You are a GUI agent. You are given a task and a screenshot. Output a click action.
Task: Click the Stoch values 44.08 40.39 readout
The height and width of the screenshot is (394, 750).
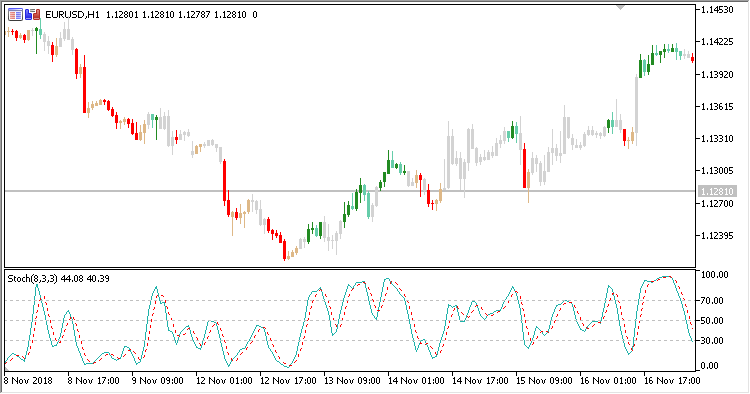85,279
